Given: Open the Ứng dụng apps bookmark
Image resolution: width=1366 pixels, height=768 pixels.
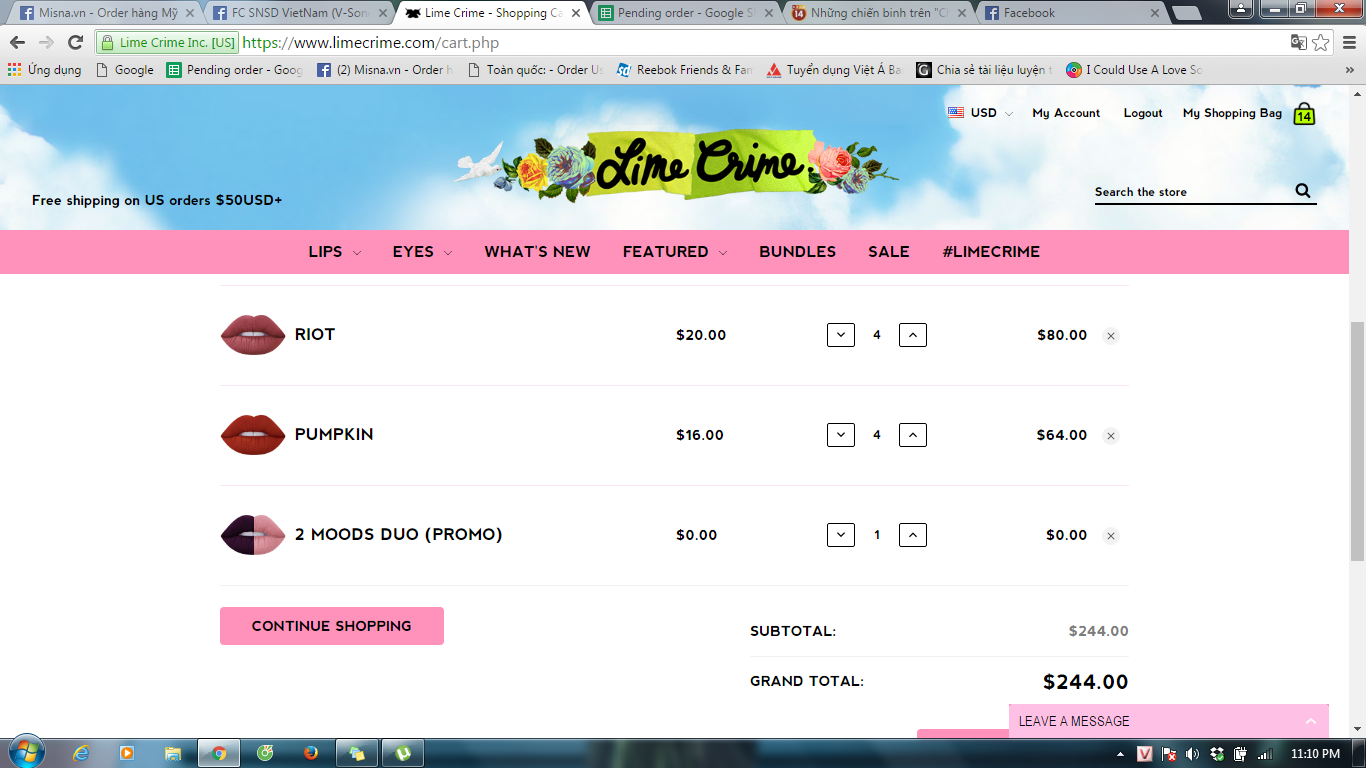Looking at the screenshot, I should (45, 70).
